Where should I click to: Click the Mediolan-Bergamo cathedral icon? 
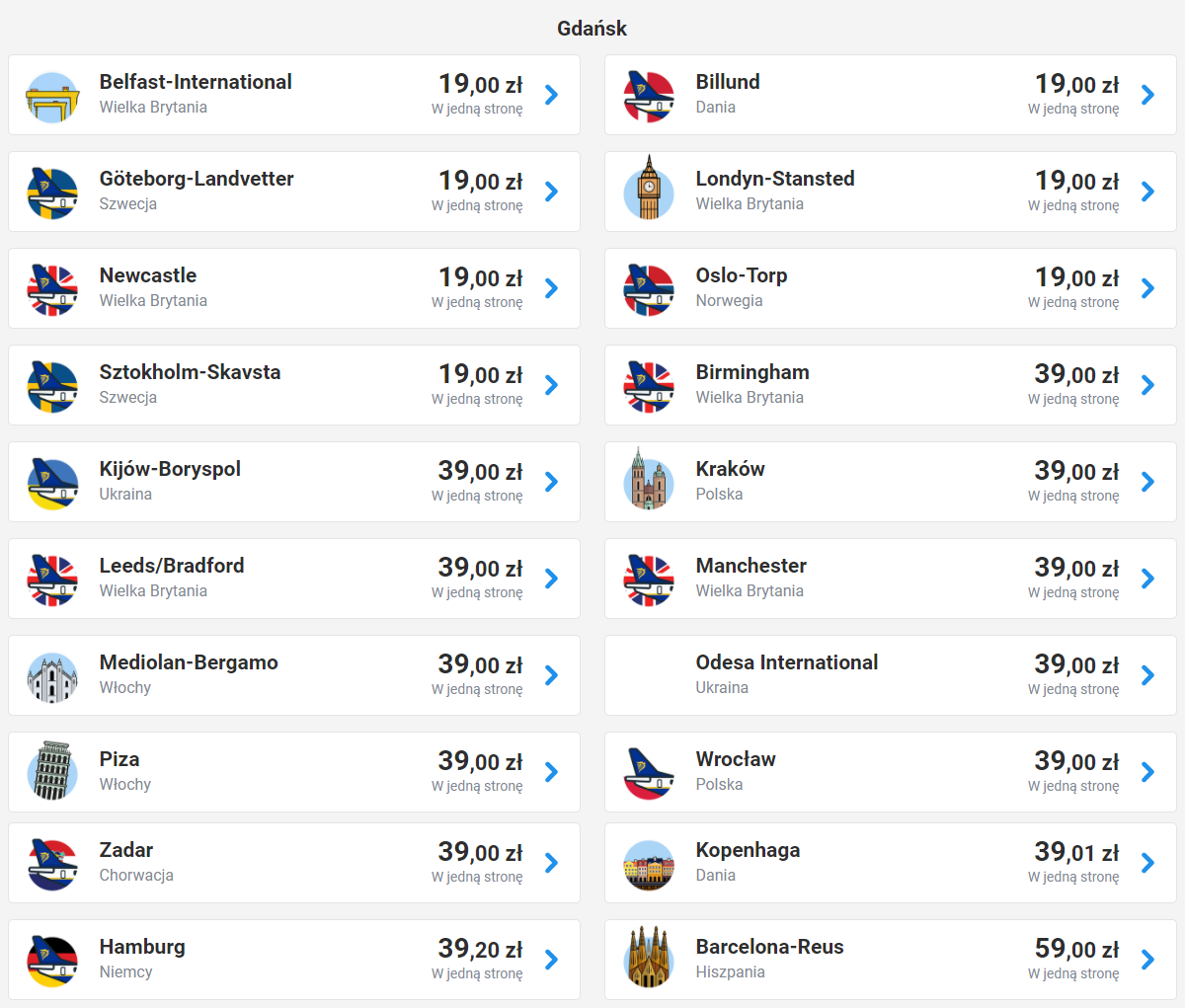52,676
